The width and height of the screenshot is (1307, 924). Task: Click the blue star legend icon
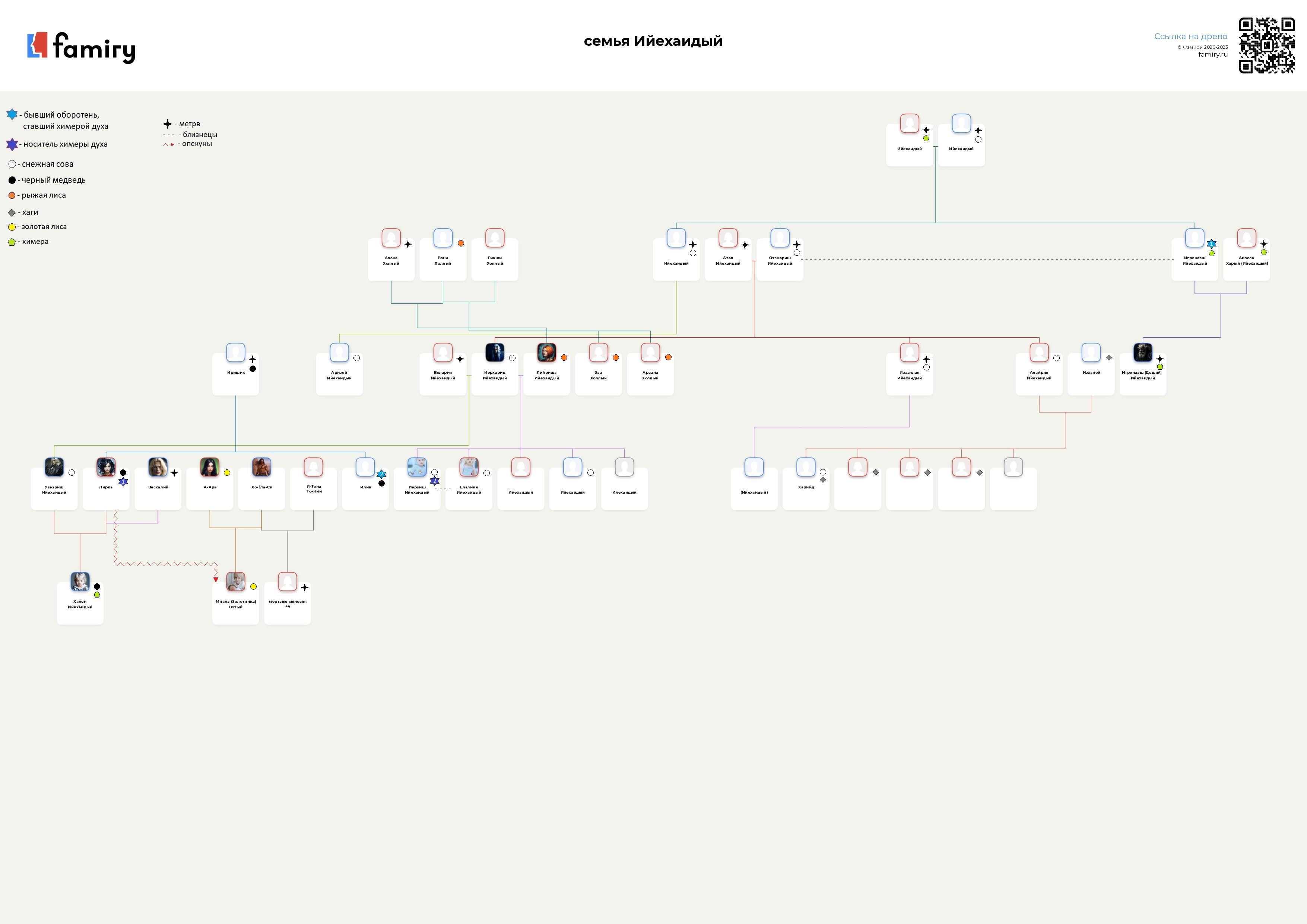[12, 114]
